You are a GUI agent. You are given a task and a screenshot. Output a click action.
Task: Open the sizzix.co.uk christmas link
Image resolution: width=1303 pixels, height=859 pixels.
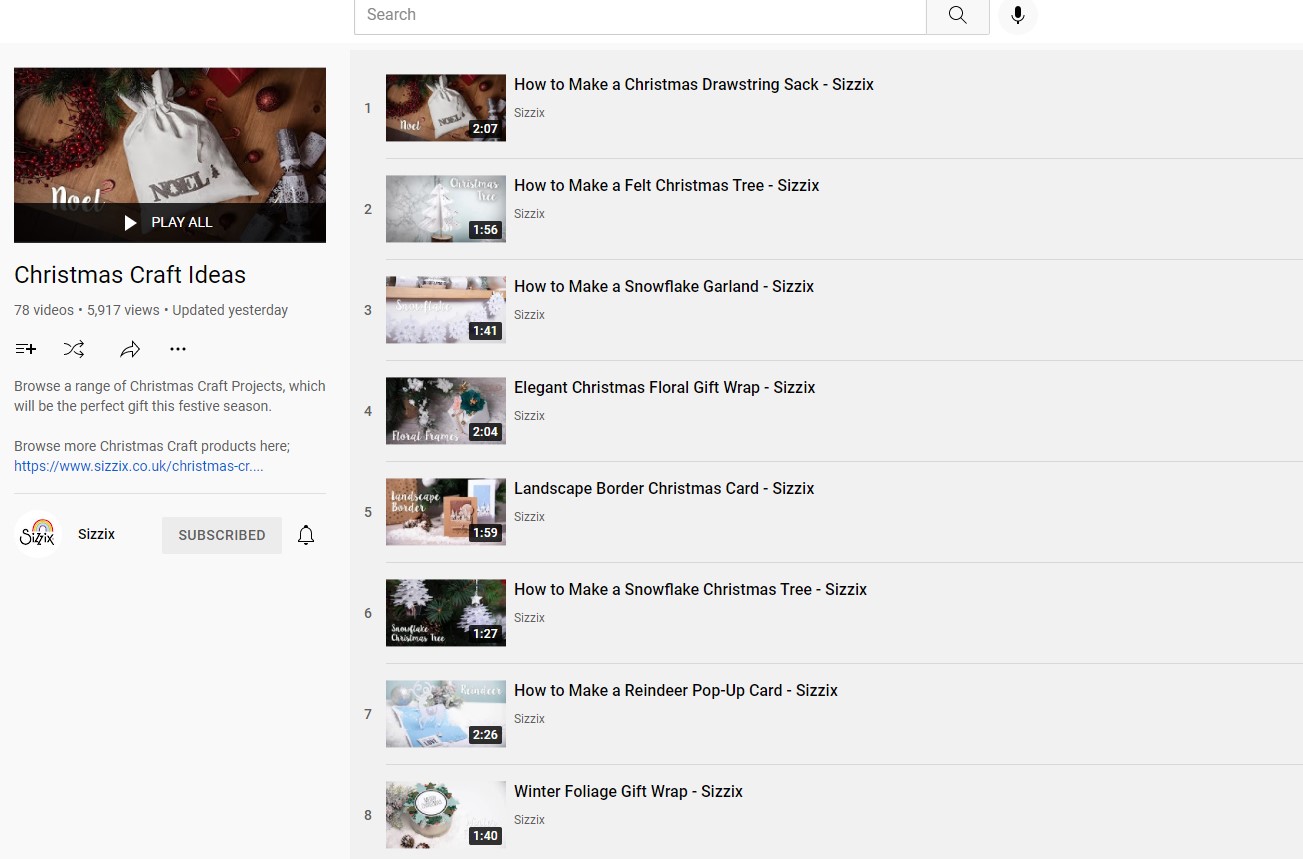[x=139, y=466]
